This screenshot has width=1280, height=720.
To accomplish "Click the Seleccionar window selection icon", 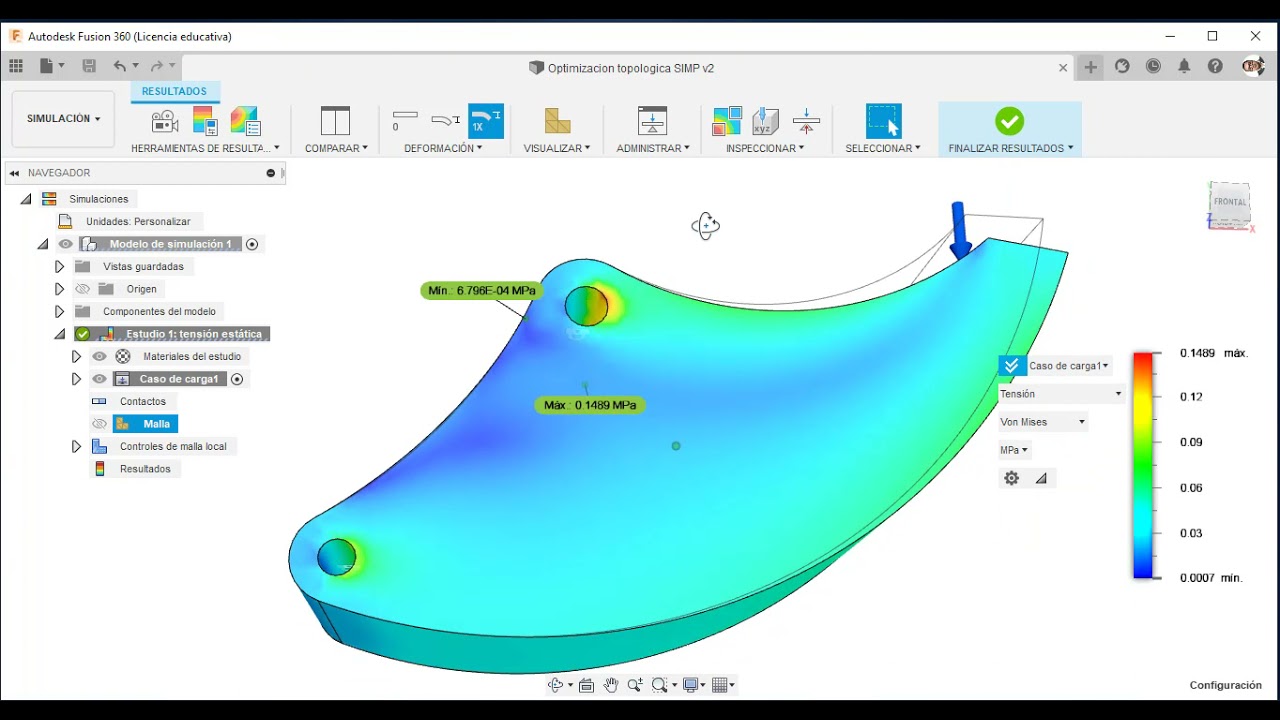I will click(883, 121).
